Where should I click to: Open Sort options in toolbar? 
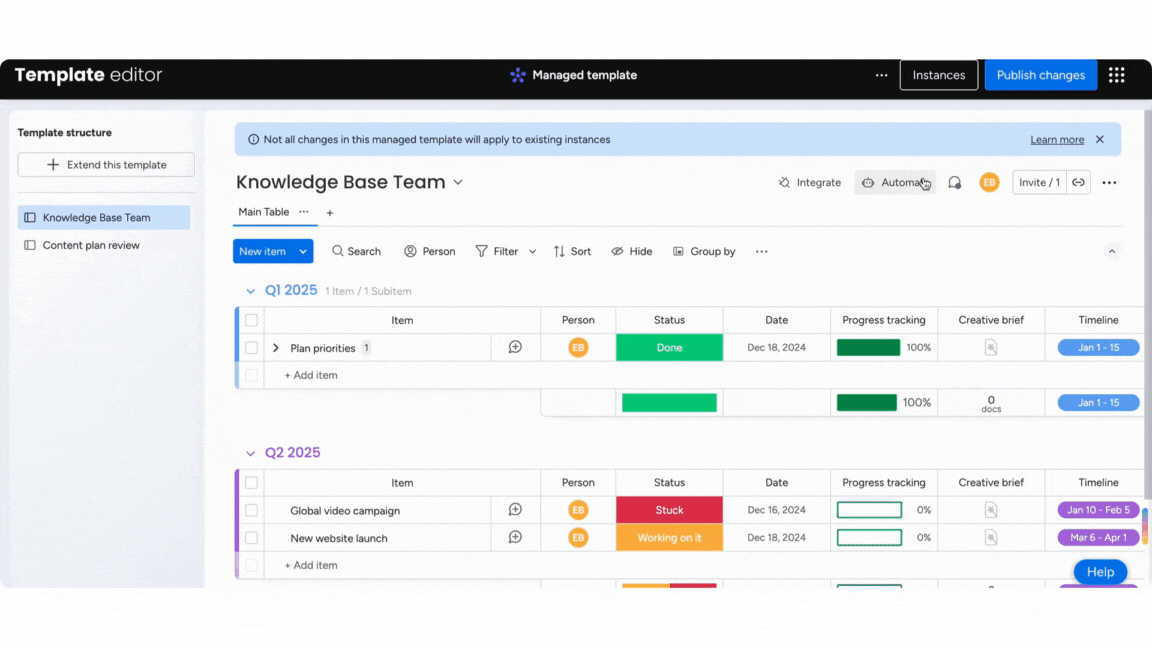(x=572, y=251)
